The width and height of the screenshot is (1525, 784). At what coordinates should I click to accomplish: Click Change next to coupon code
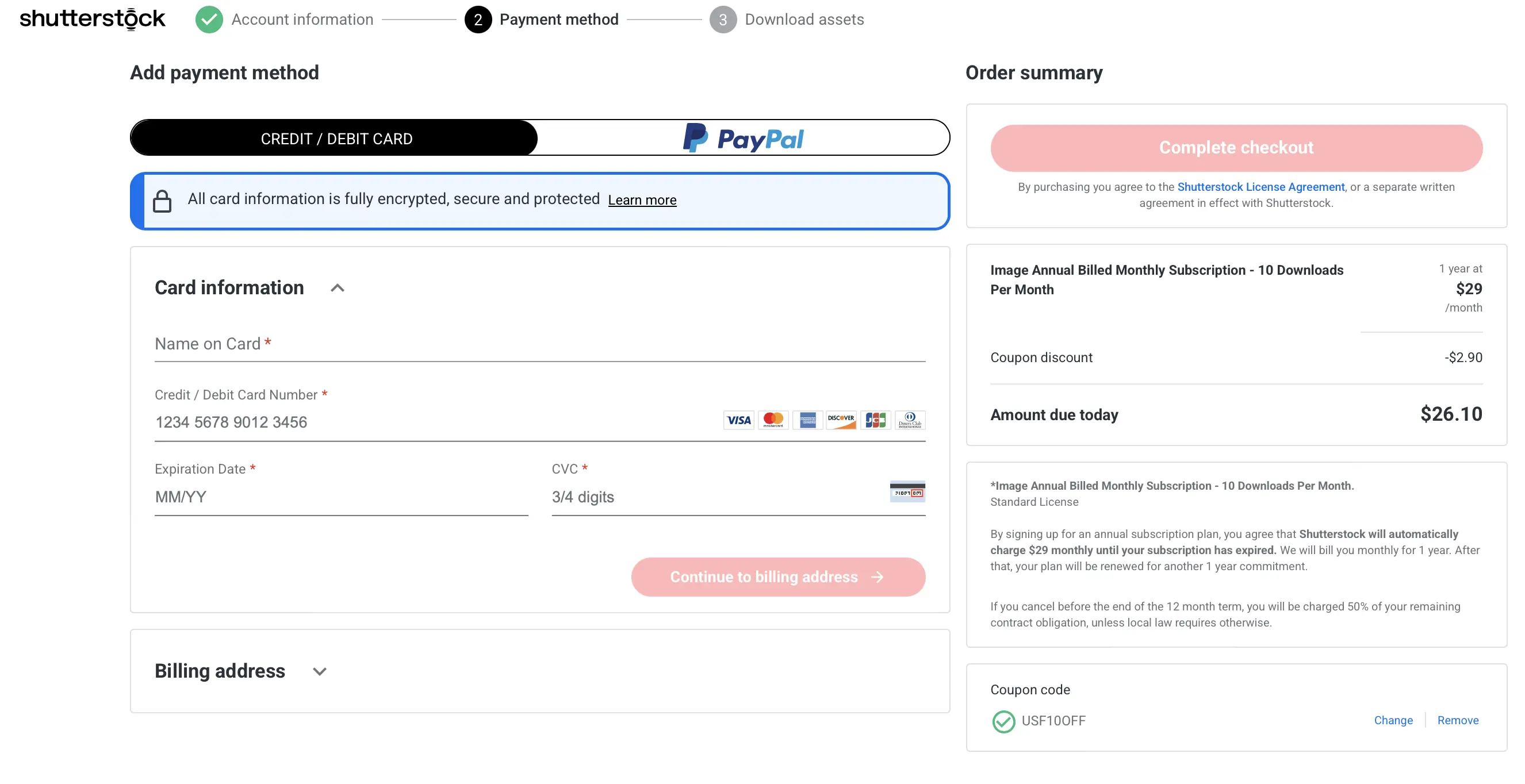tap(1392, 720)
